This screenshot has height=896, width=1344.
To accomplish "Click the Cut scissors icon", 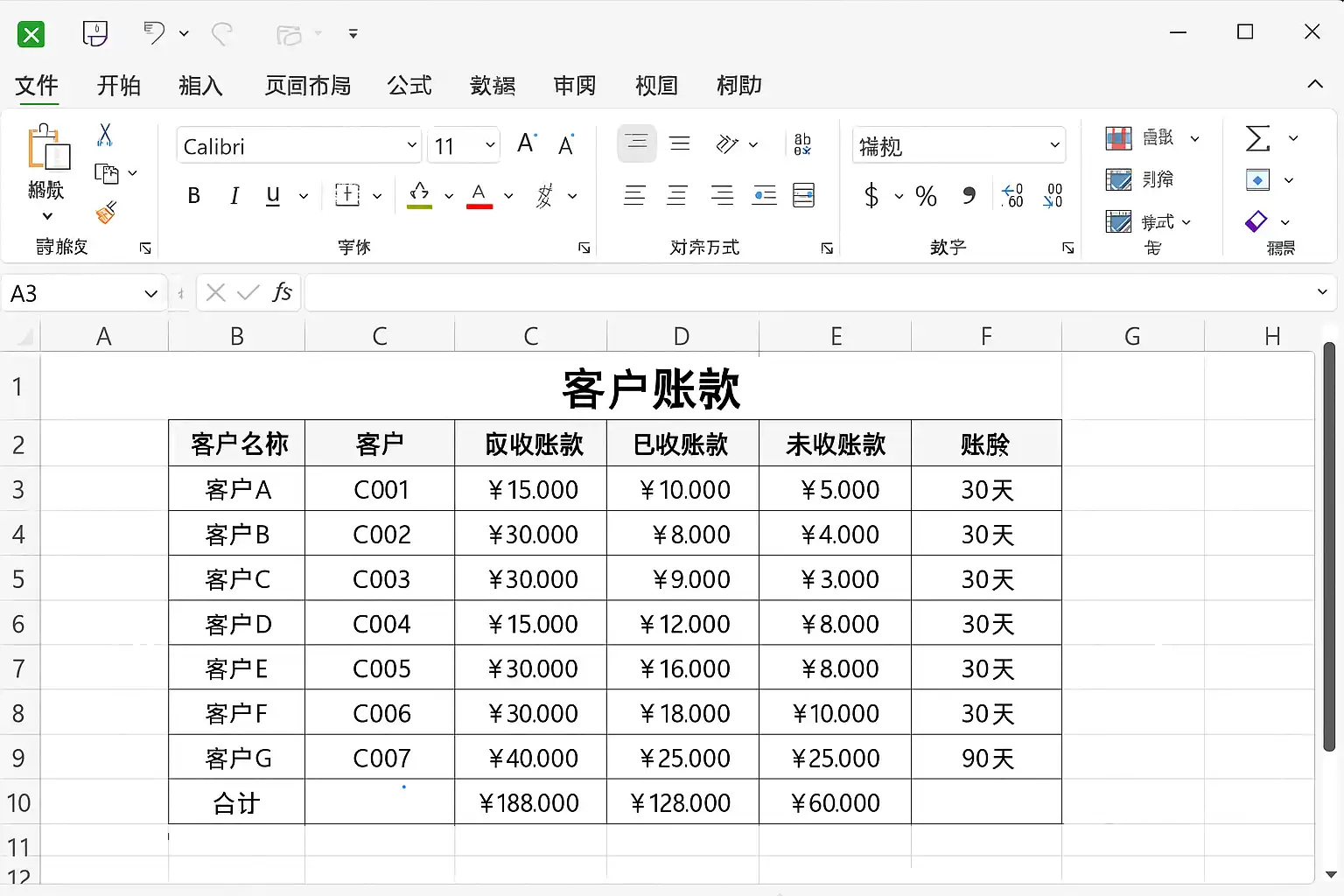I will click(105, 135).
